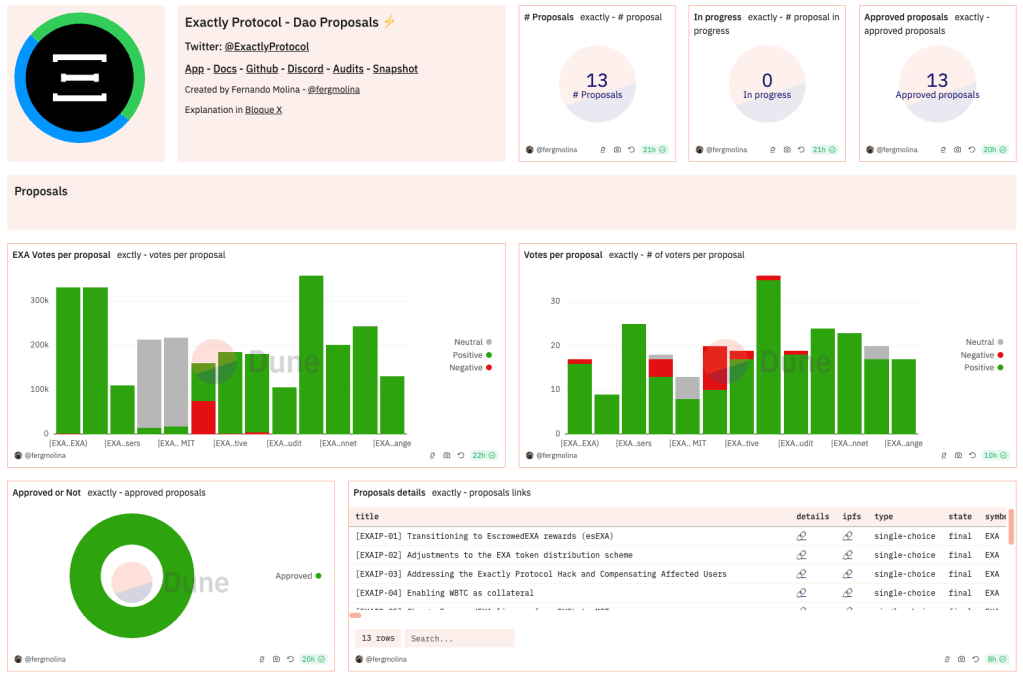The width and height of the screenshot is (1023, 678).
Task: Click the table Search input field
Action: [x=458, y=638]
